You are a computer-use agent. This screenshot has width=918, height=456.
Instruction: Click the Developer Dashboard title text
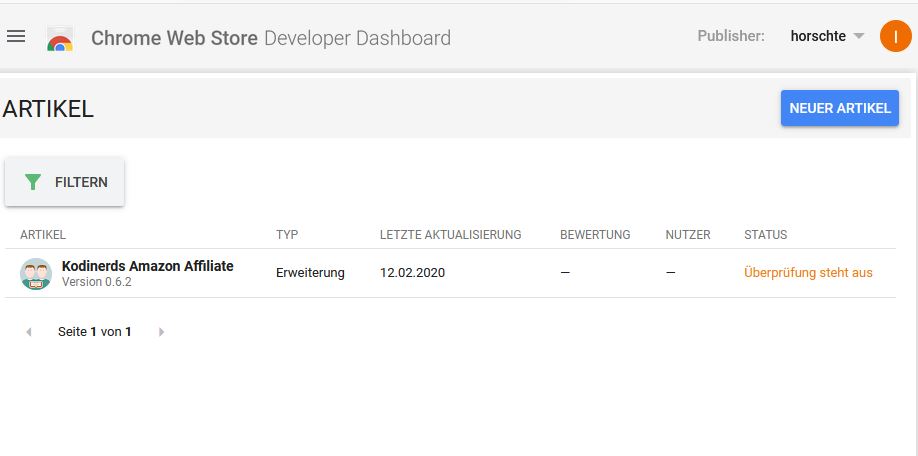358,38
